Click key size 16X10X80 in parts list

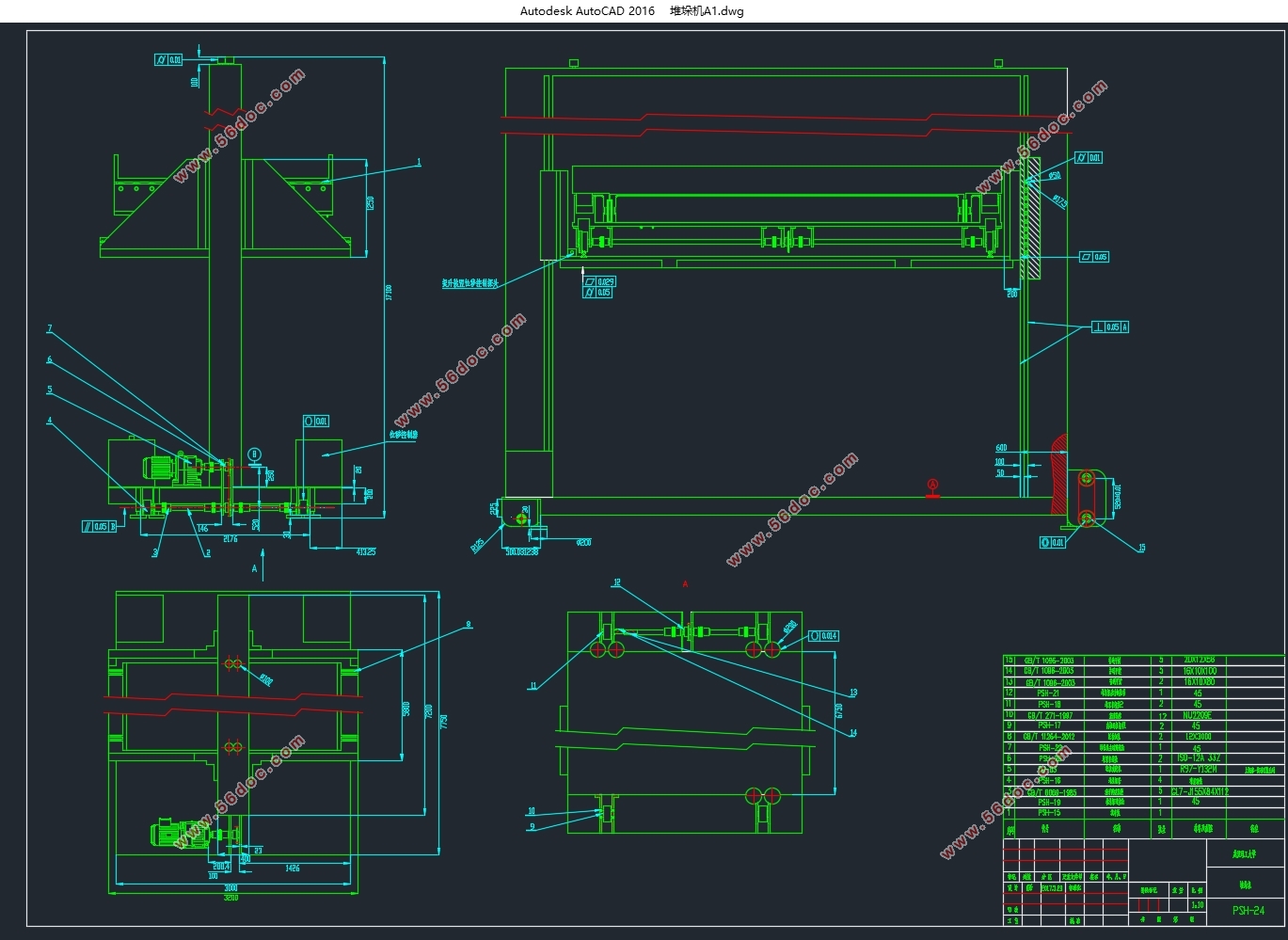pos(1200,682)
